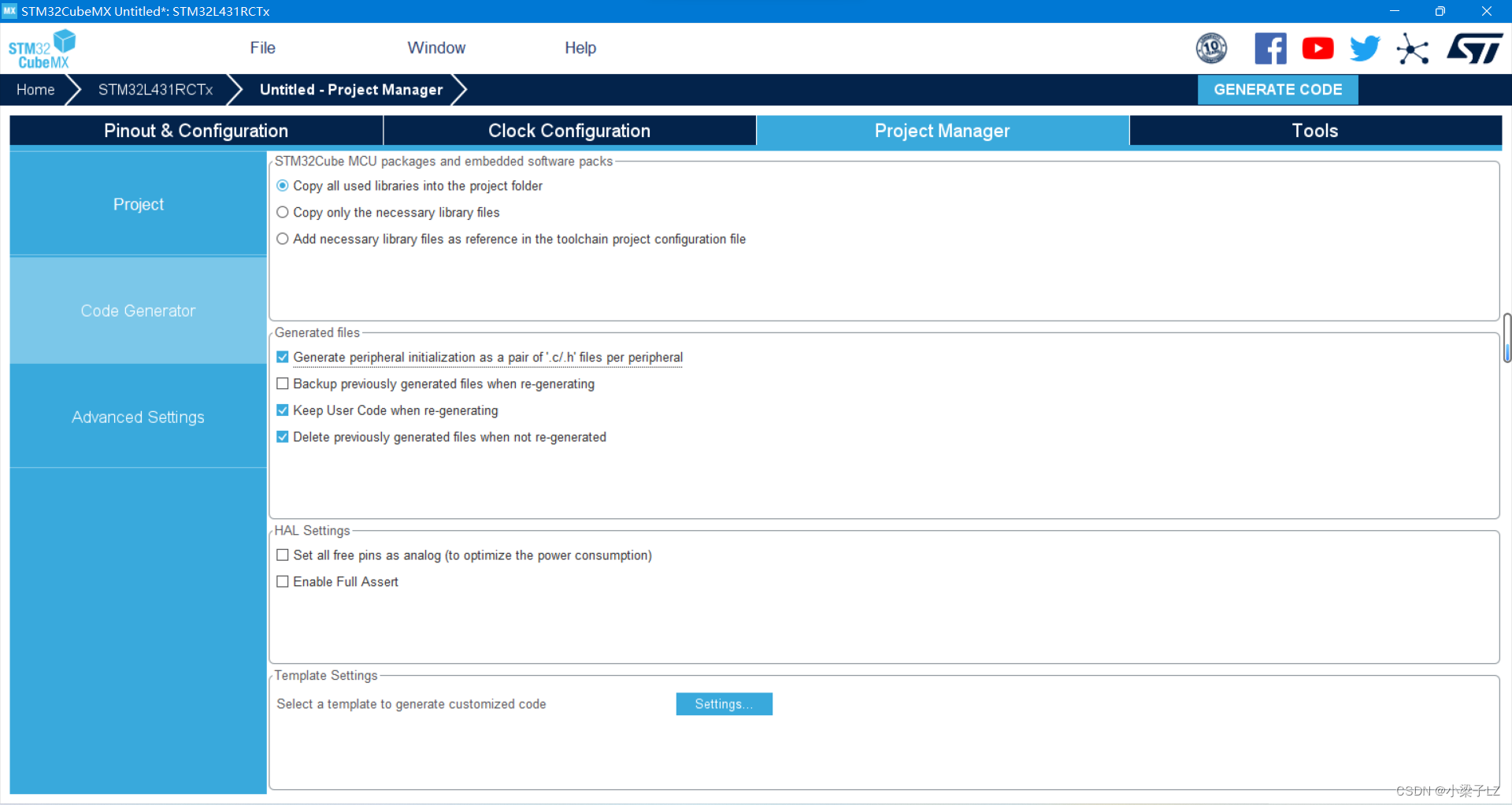Open the 10-year anniversary badge icon
The width and height of the screenshot is (1512, 805).
tap(1211, 48)
